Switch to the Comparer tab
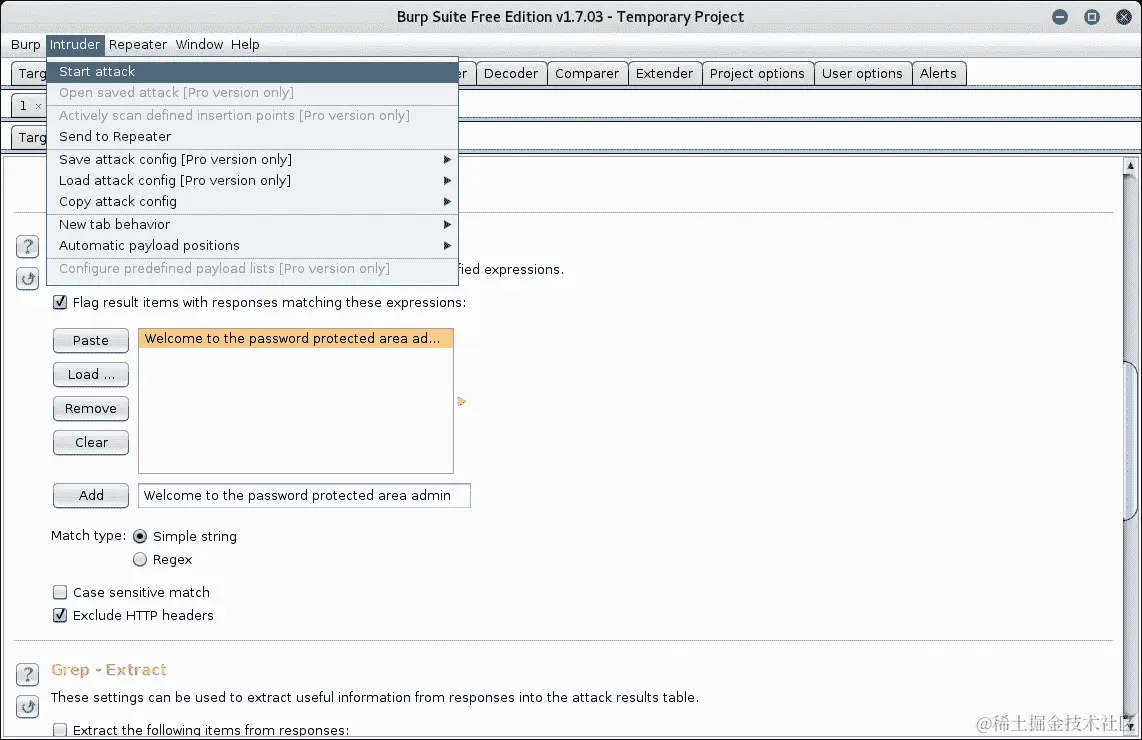1142x740 pixels. click(x=586, y=74)
